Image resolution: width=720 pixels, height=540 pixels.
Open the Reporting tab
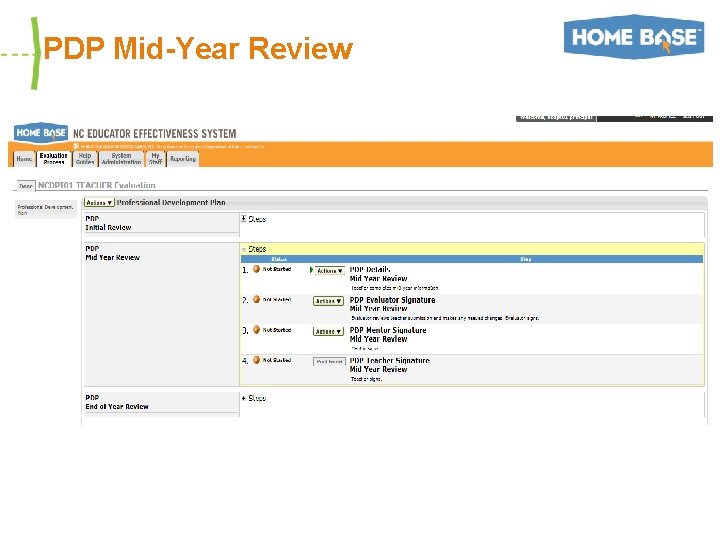(183, 158)
